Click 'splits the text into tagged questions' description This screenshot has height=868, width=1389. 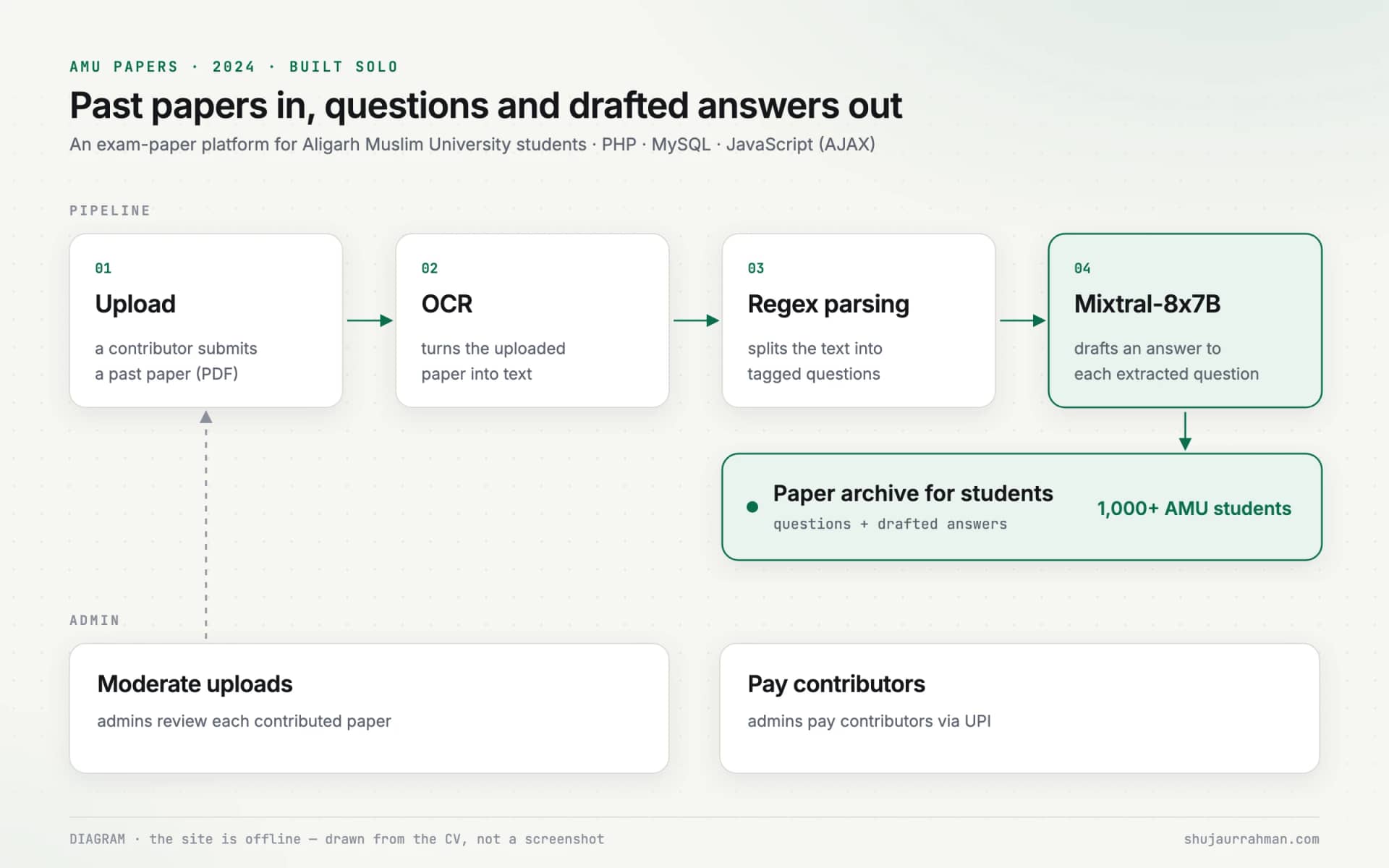(815, 361)
